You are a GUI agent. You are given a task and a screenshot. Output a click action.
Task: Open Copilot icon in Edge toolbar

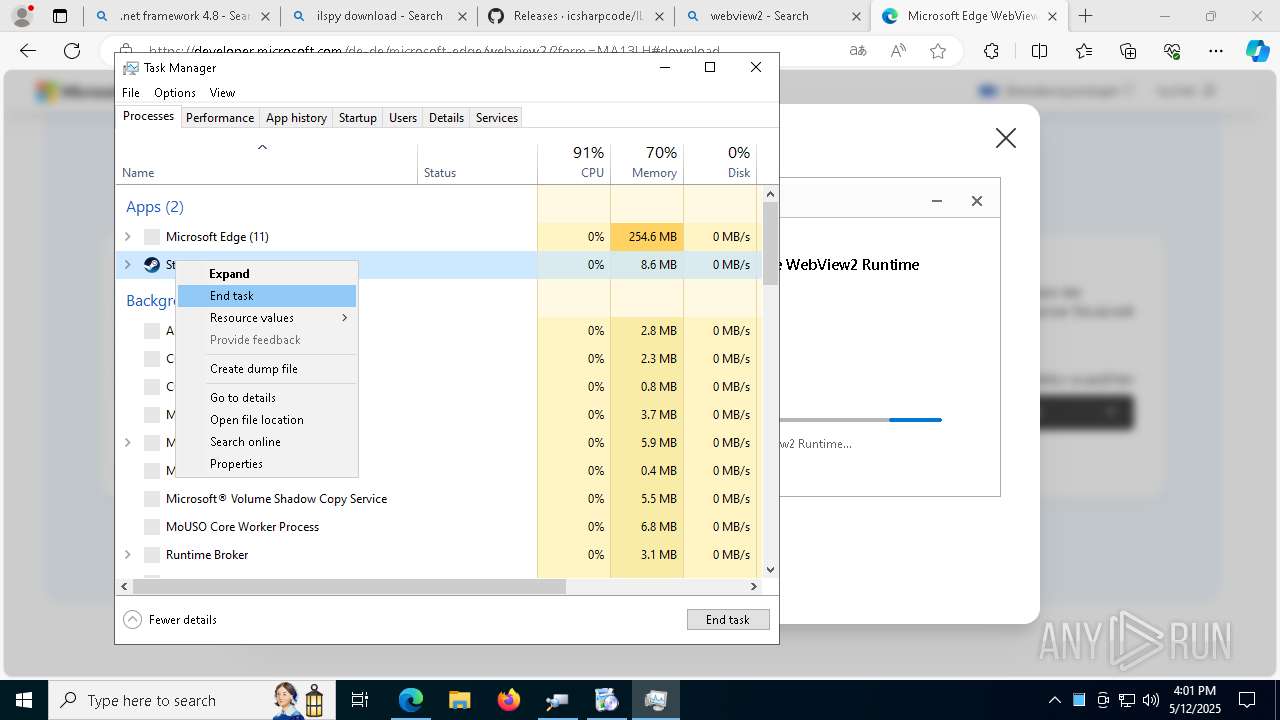tap(1257, 51)
